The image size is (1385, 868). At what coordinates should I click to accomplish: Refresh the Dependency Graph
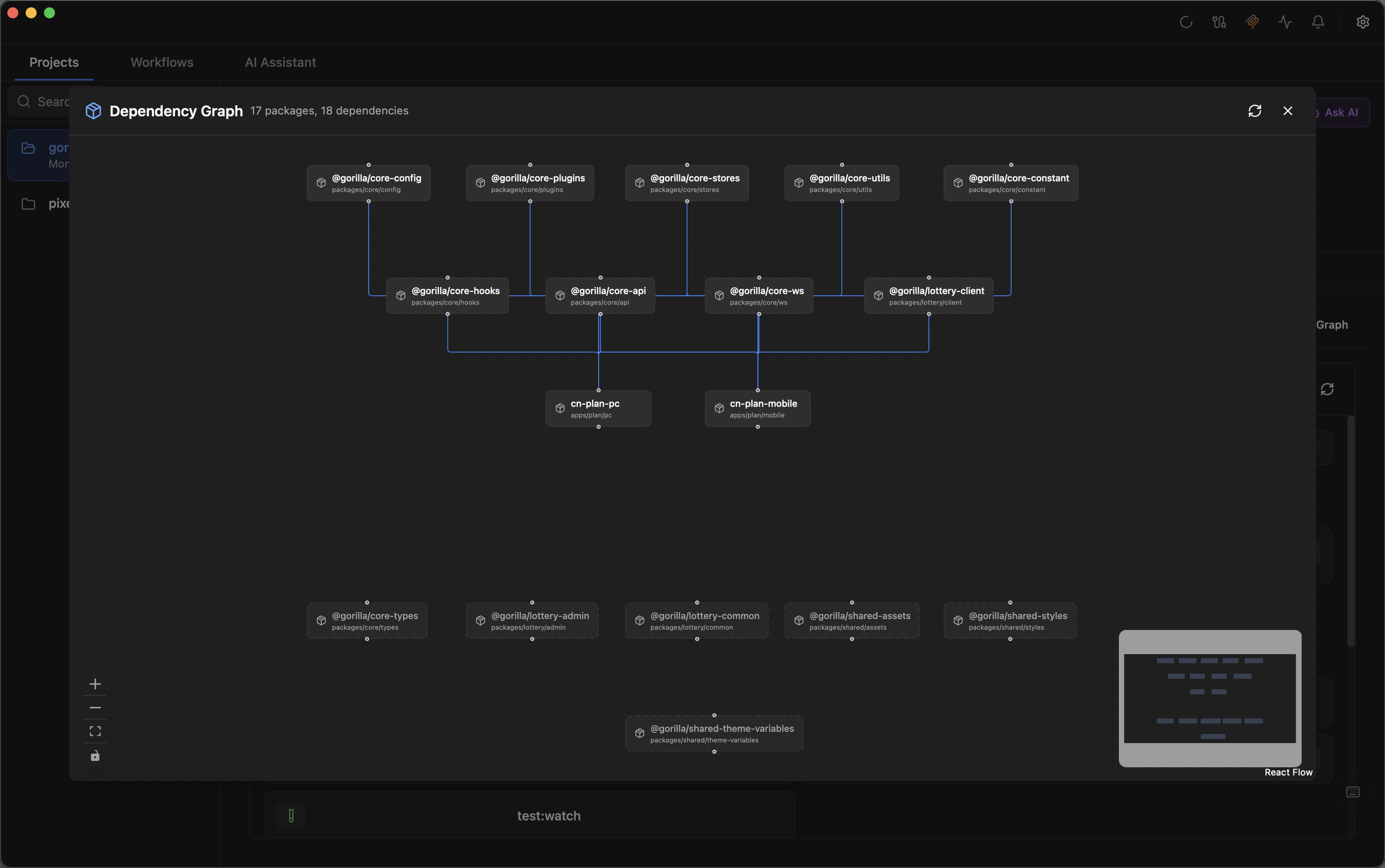(x=1255, y=111)
